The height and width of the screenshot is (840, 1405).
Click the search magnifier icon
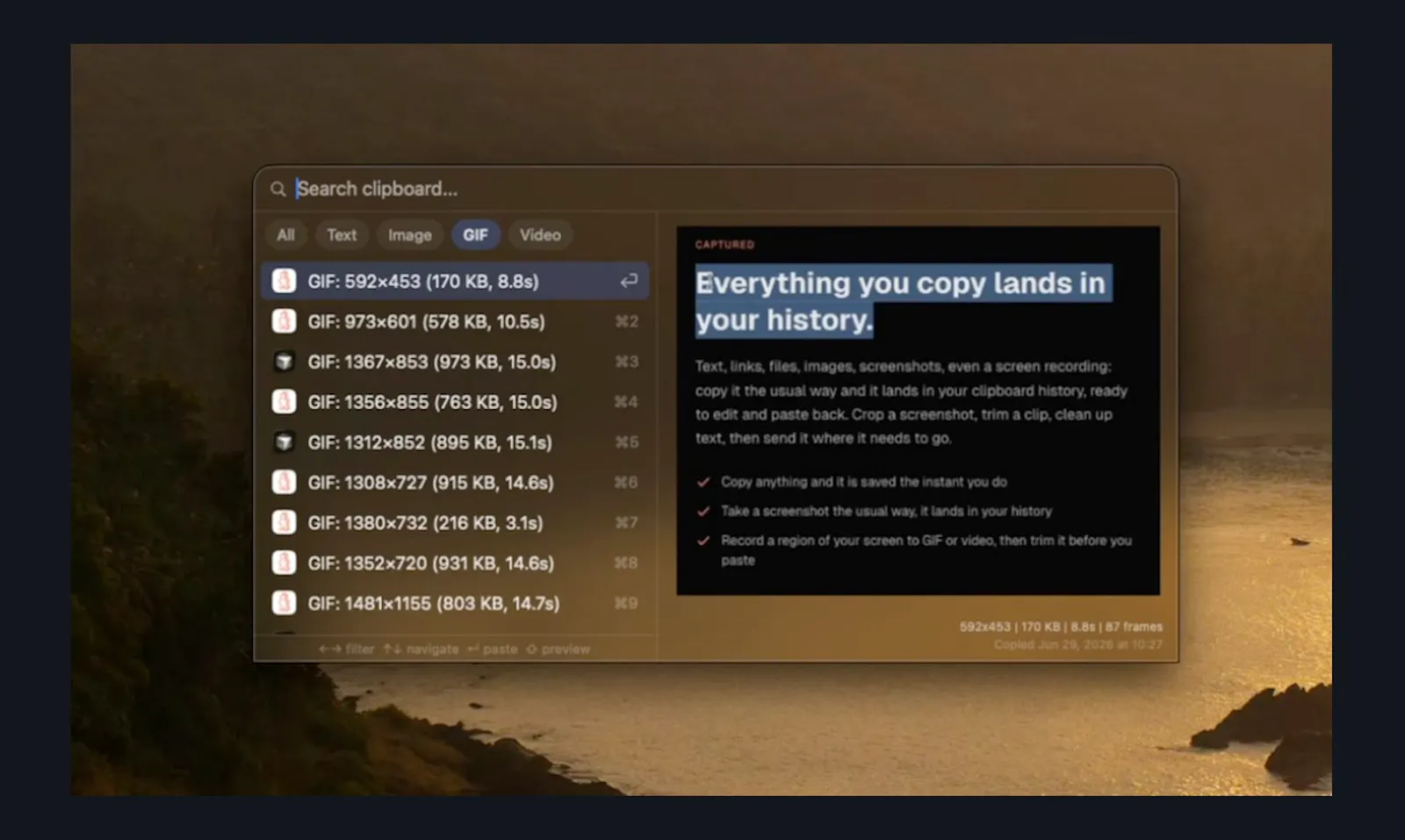277,189
